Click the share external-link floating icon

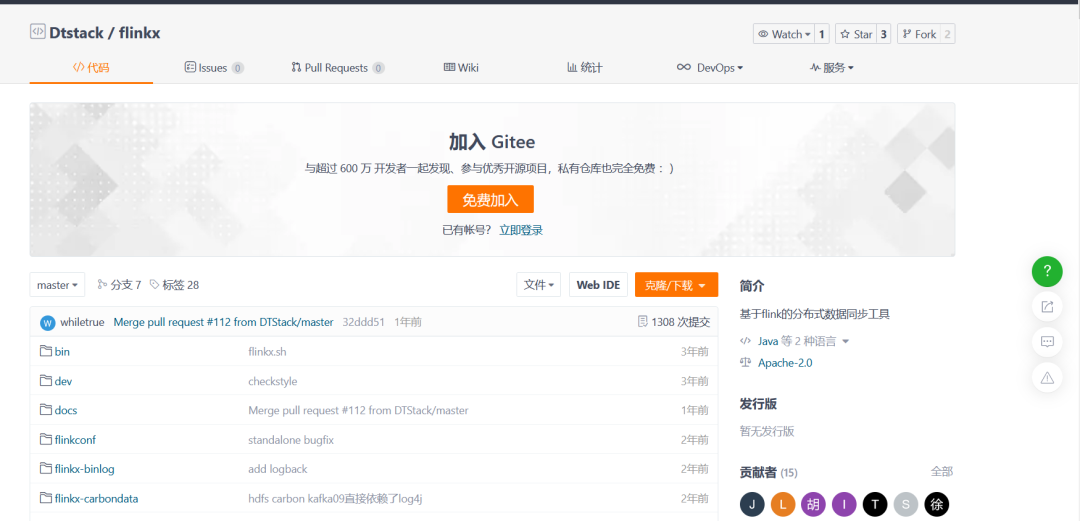coord(1047,307)
